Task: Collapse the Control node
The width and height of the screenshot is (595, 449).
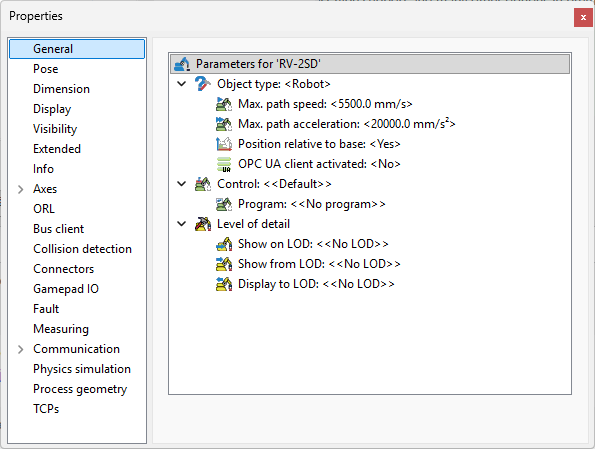Action: click(182, 184)
